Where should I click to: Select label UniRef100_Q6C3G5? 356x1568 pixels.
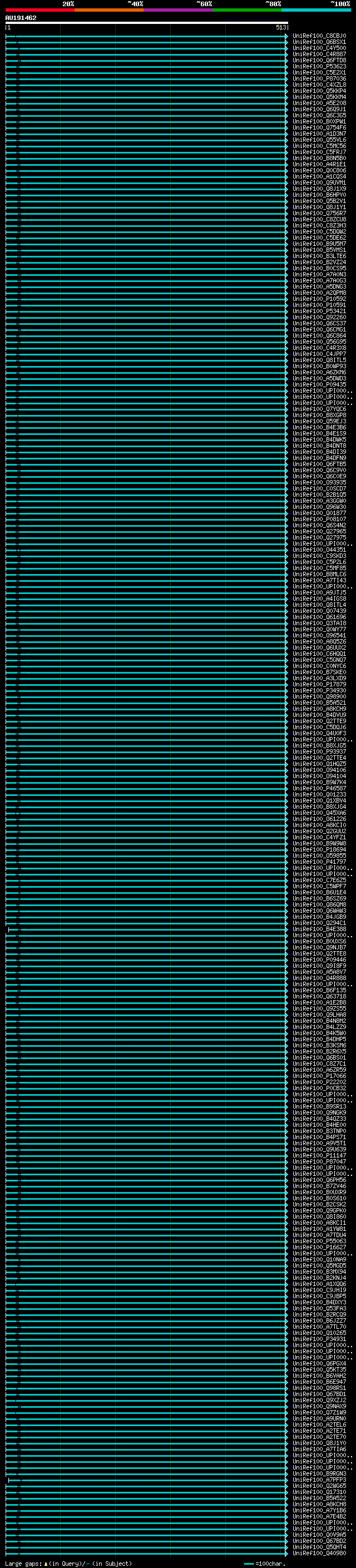tap(319, 116)
